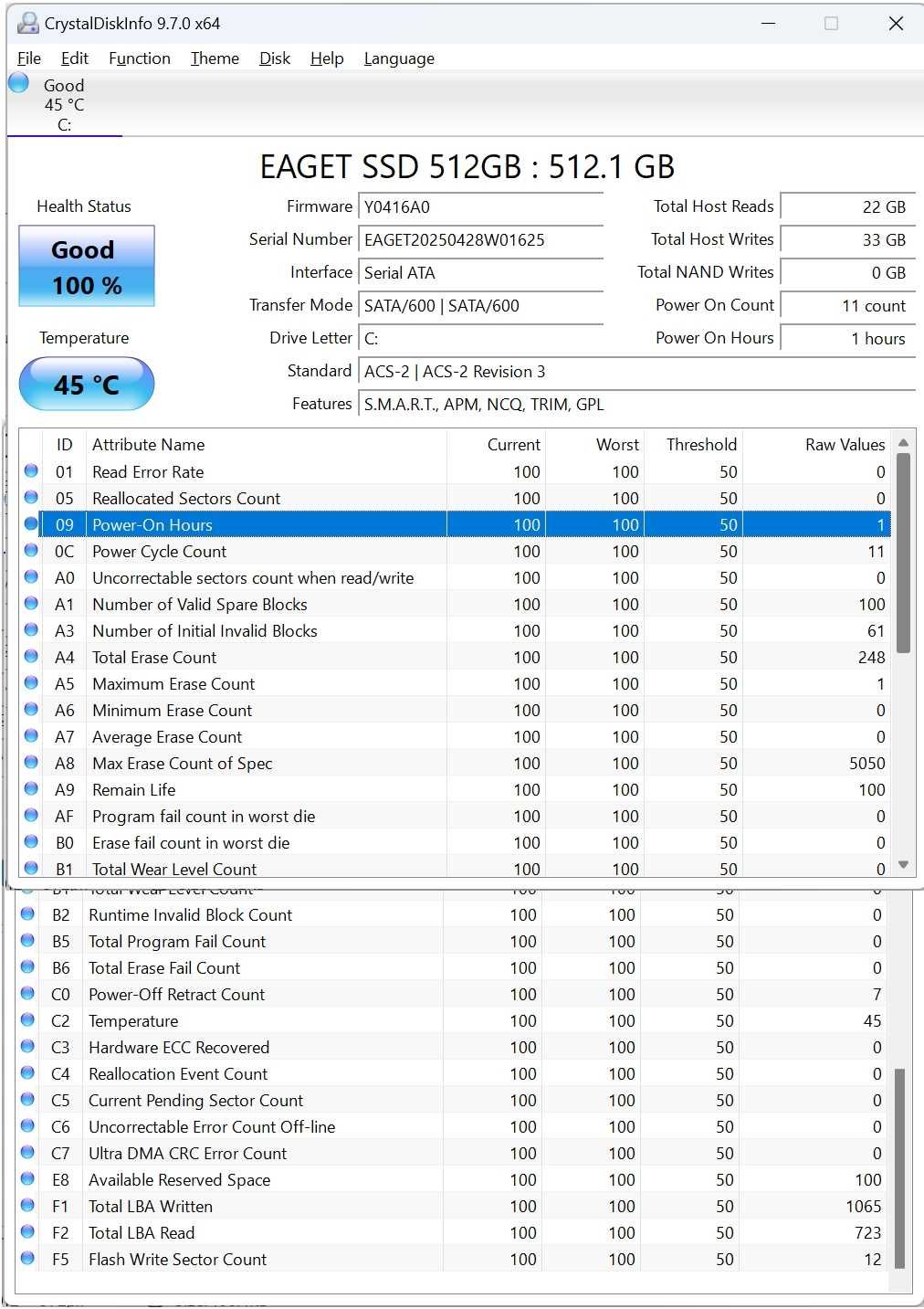Click the status orb for Reallocated Sectors Count

click(31, 498)
